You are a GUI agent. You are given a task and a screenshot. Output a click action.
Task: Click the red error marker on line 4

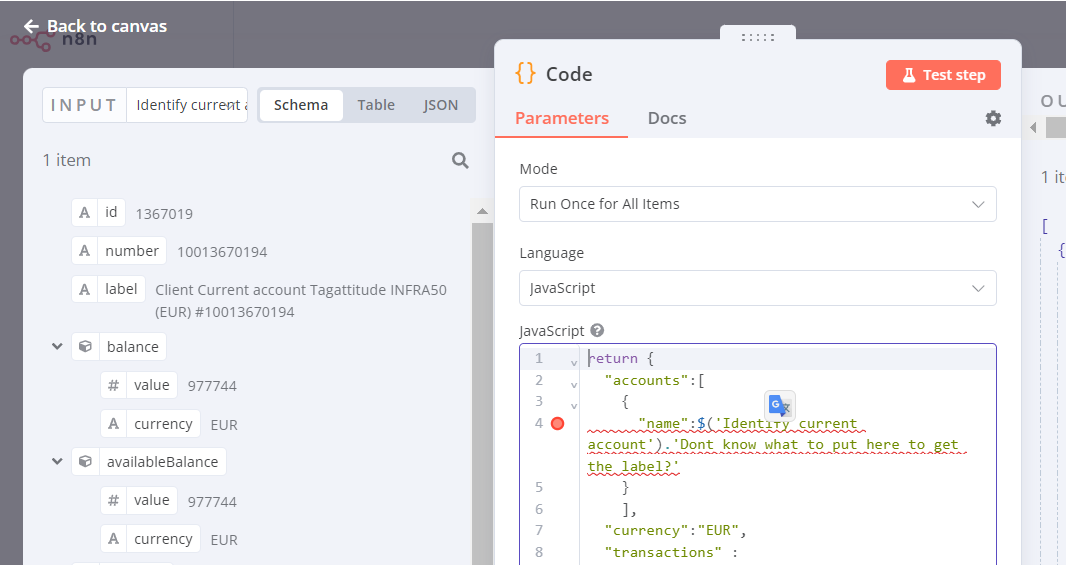point(557,424)
